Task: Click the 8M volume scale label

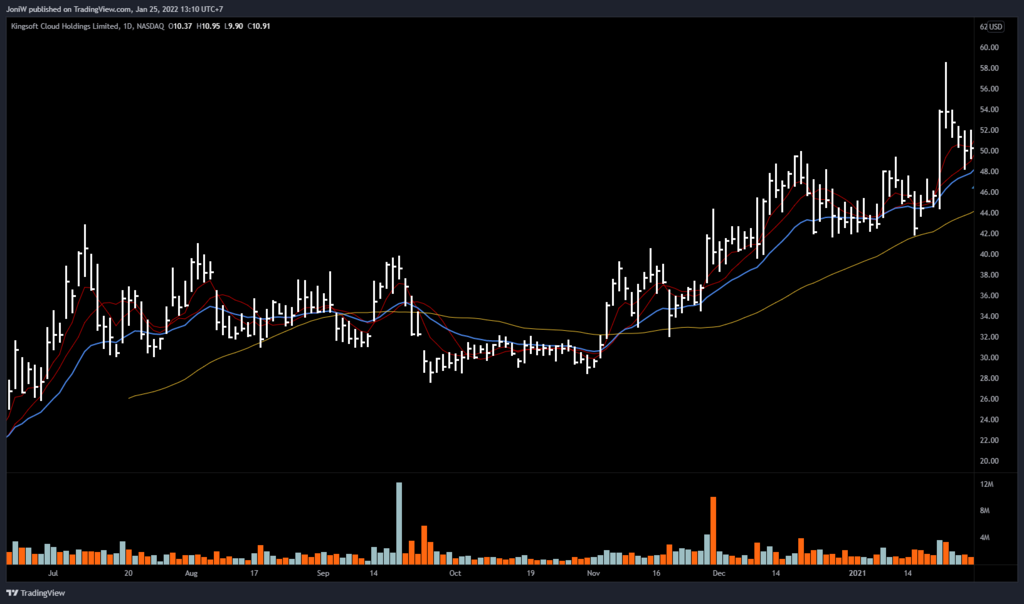Action: 986,511
